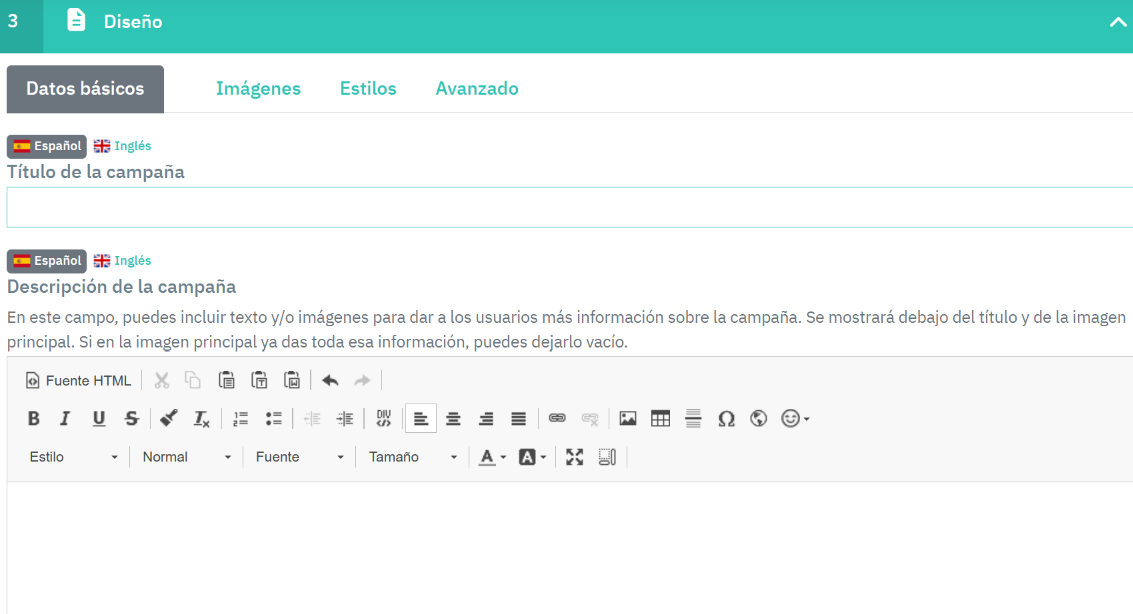Switch to the Imágenes tab

[258, 88]
